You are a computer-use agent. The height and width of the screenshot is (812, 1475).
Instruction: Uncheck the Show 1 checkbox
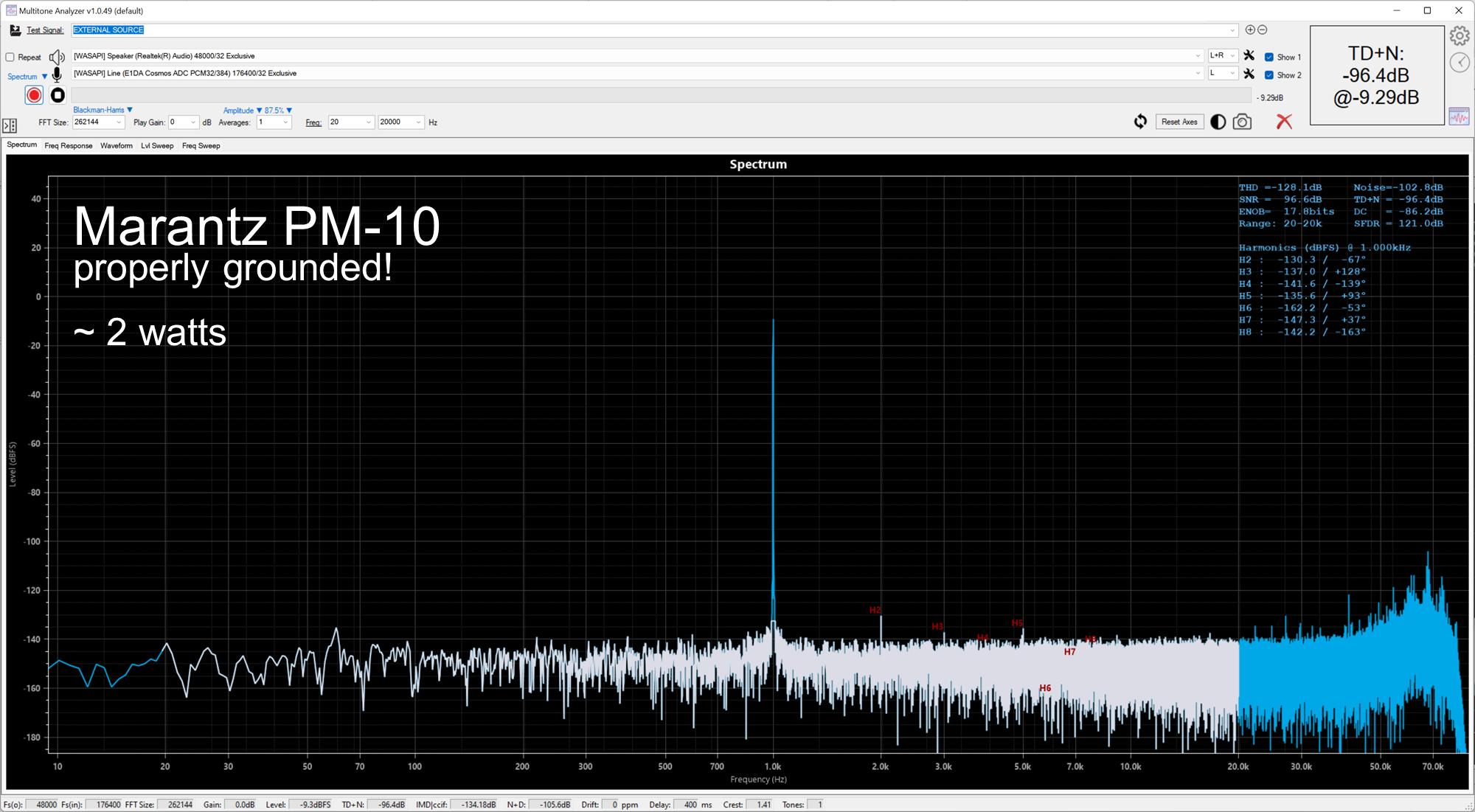1268,57
